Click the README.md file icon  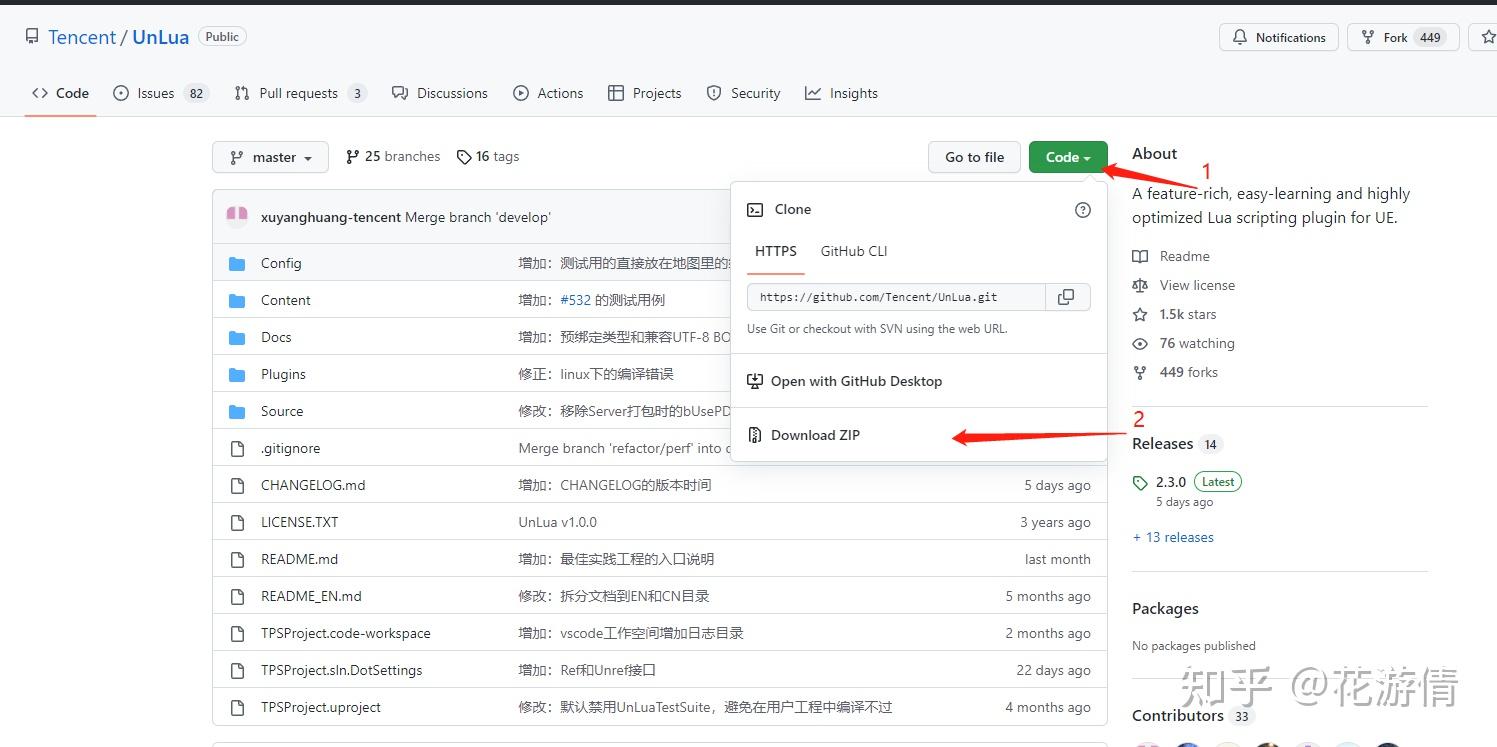click(x=237, y=560)
